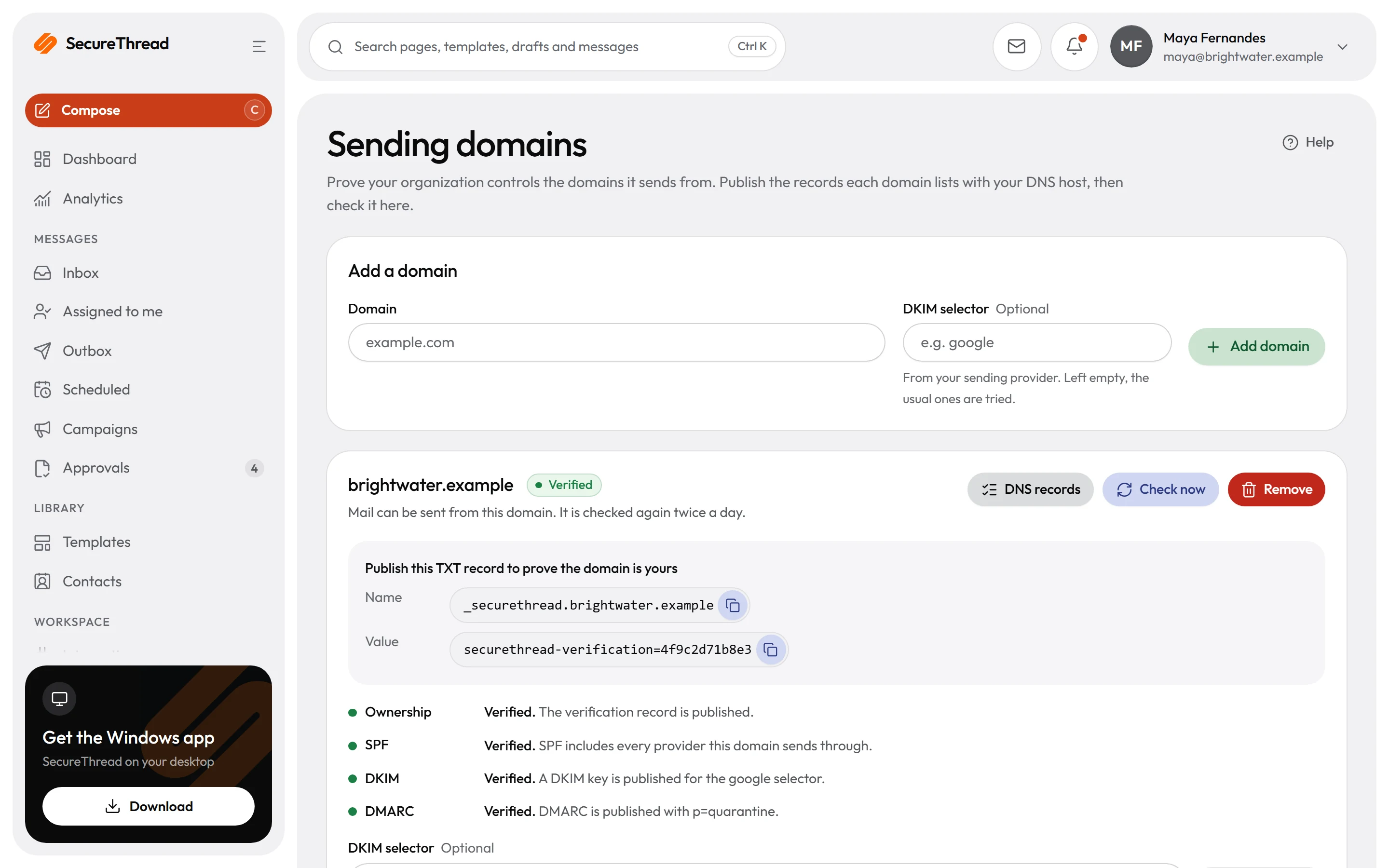This screenshot has height=868, width=1389.
Task: Click the "Sending domains" page title
Action: (456, 144)
